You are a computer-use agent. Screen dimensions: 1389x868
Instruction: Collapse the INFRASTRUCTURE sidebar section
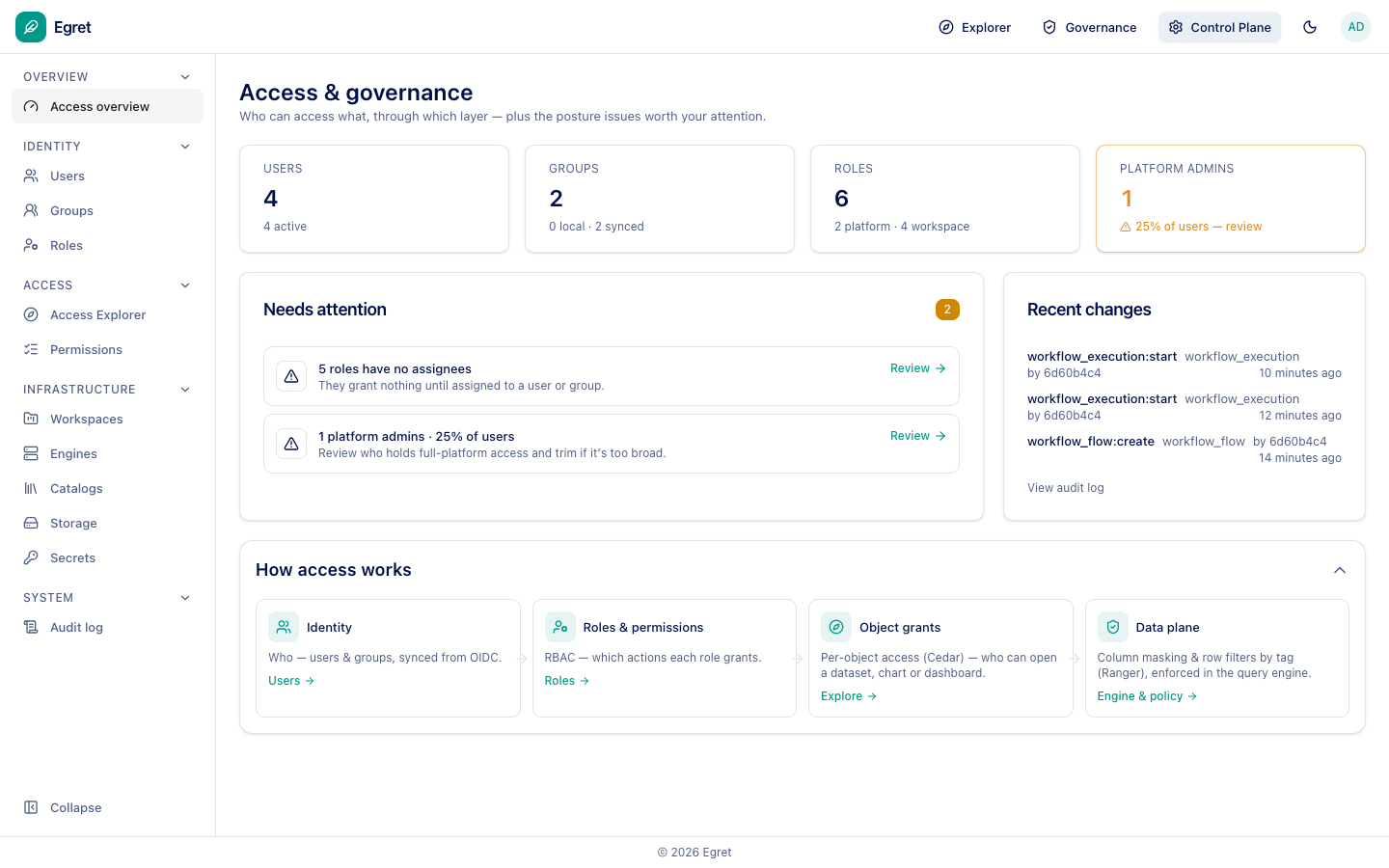pos(185,390)
